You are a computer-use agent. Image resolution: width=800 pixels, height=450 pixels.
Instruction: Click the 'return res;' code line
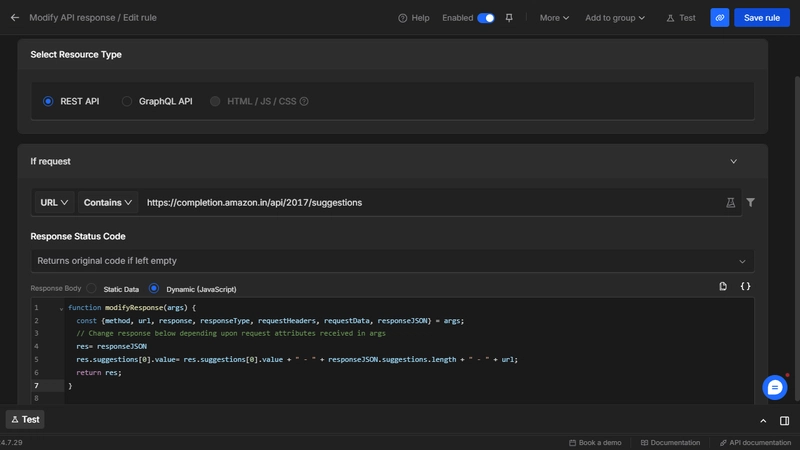[99, 372]
